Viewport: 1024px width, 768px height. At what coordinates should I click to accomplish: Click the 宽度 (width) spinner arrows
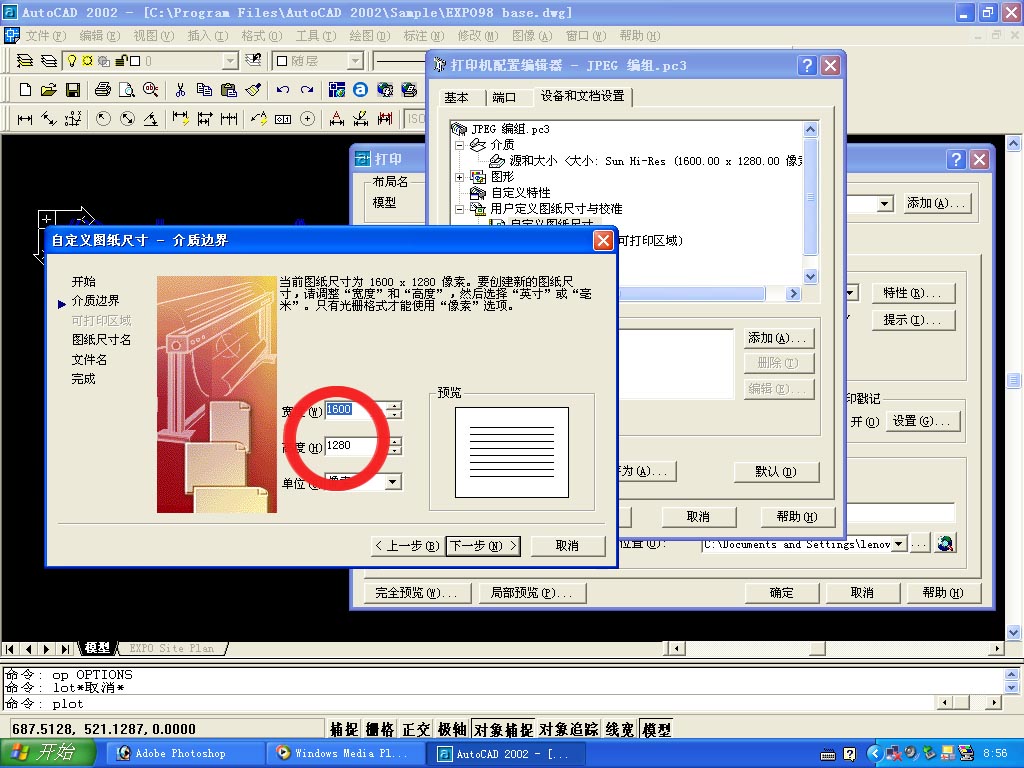click(394, 410)
